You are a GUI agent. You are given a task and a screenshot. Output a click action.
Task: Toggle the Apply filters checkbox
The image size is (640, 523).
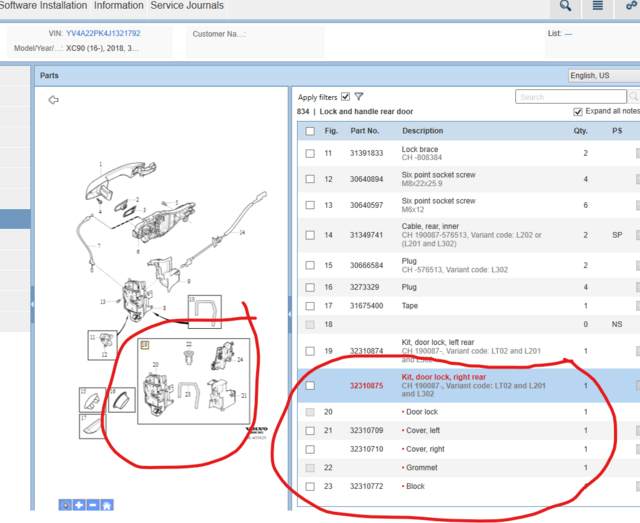click(x=345, y=97)
